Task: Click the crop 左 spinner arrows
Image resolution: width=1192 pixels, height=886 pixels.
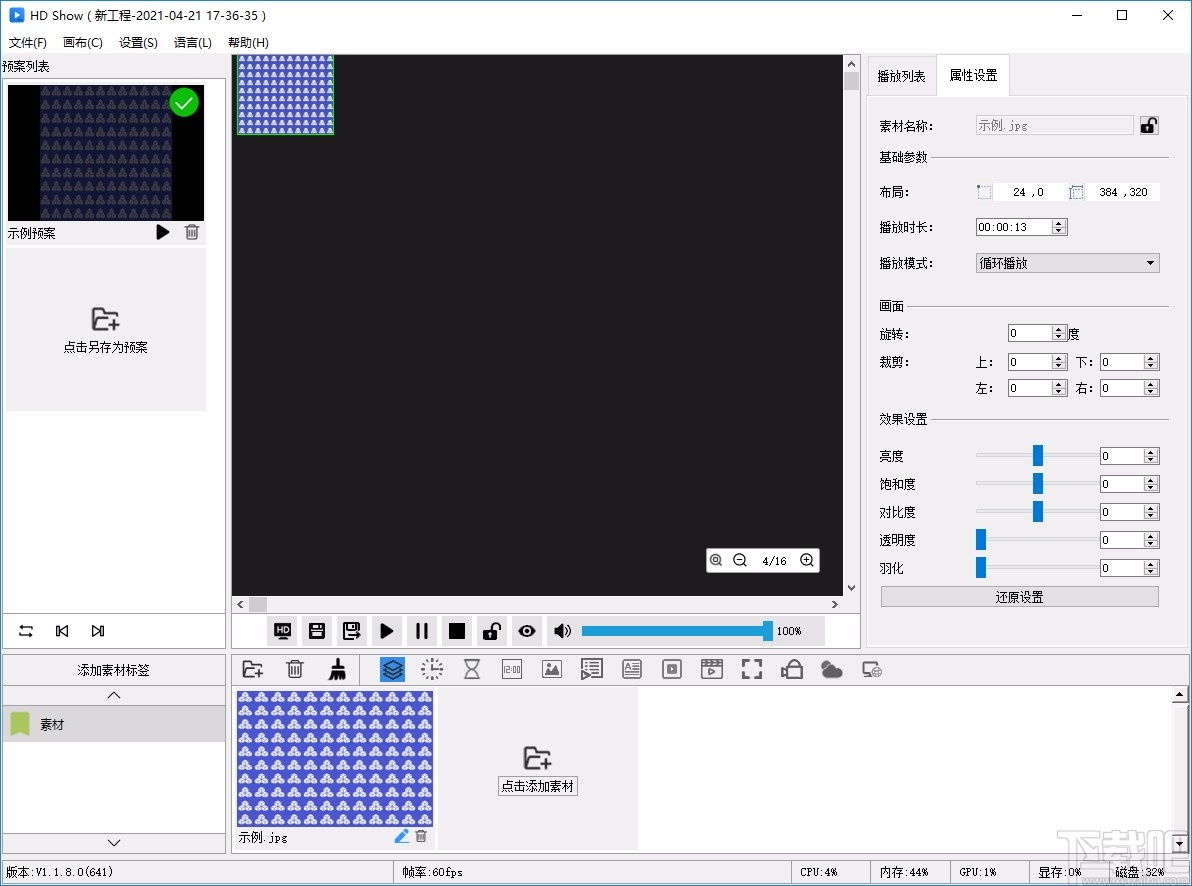Action: pyautogui.click(x=1059, y=388)
